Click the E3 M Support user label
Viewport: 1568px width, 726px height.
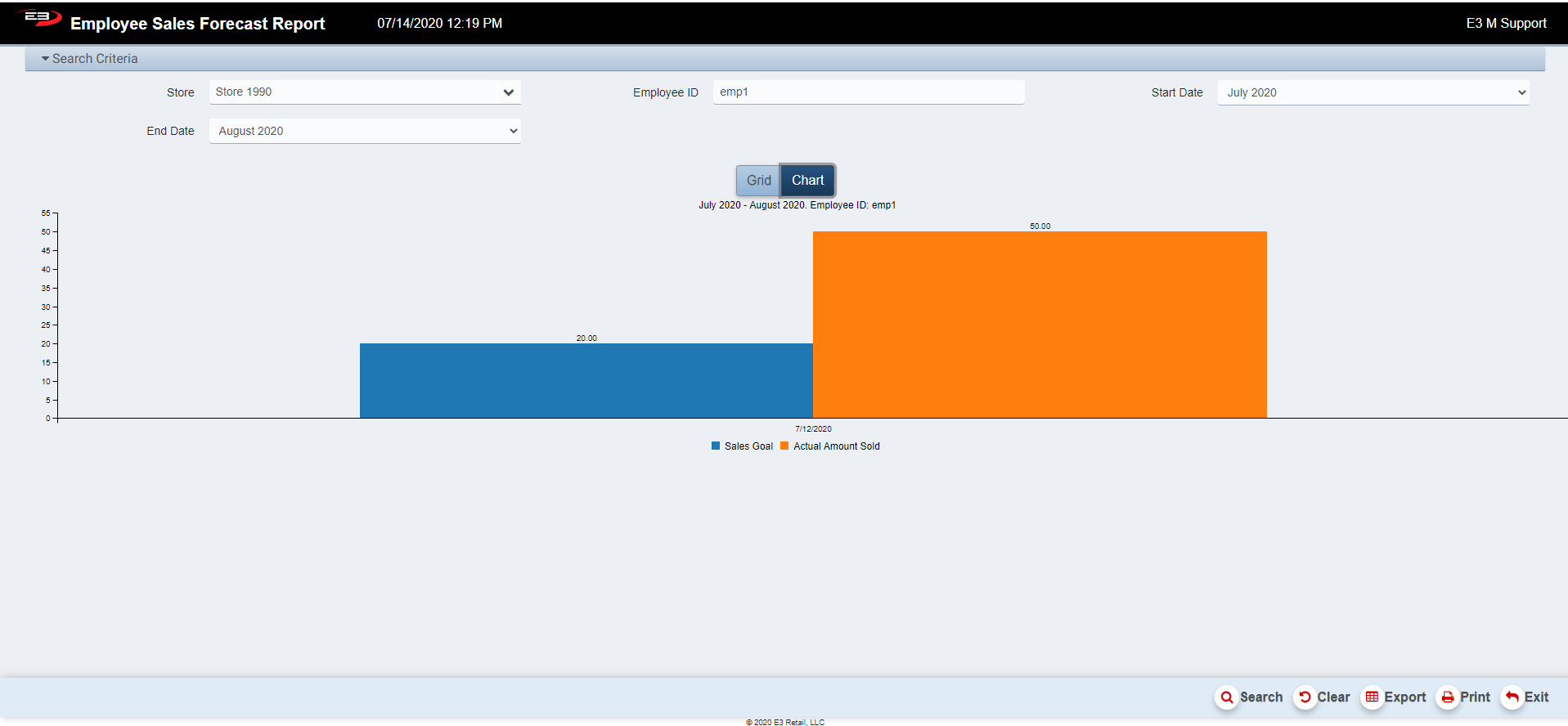coord(1506,23)
